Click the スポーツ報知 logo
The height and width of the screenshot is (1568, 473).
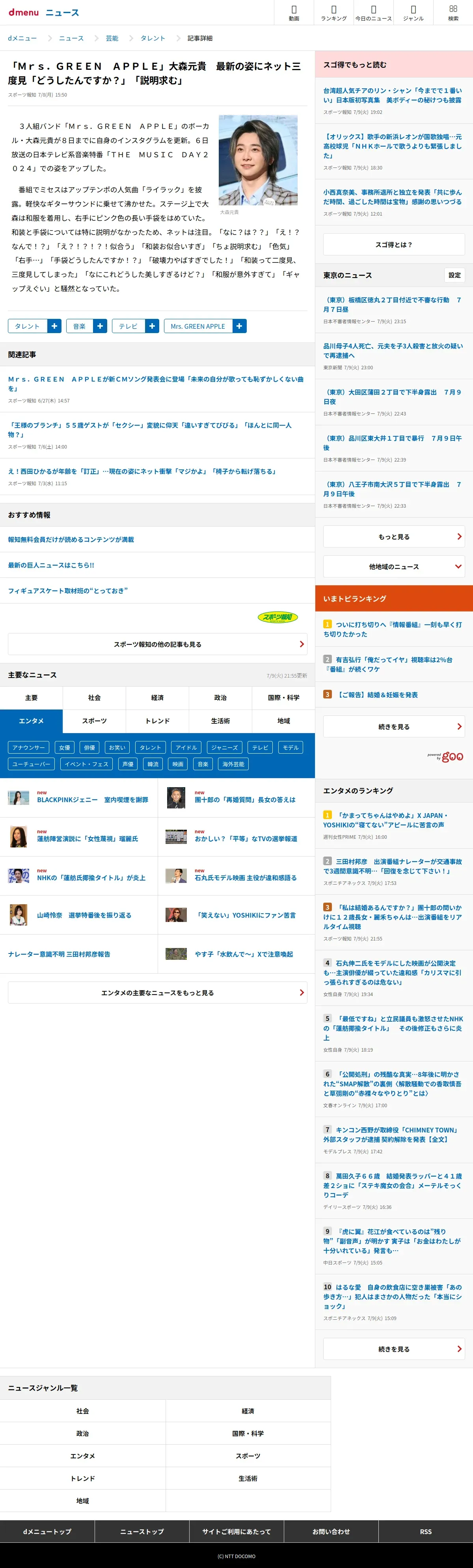(x=277, y=617)
